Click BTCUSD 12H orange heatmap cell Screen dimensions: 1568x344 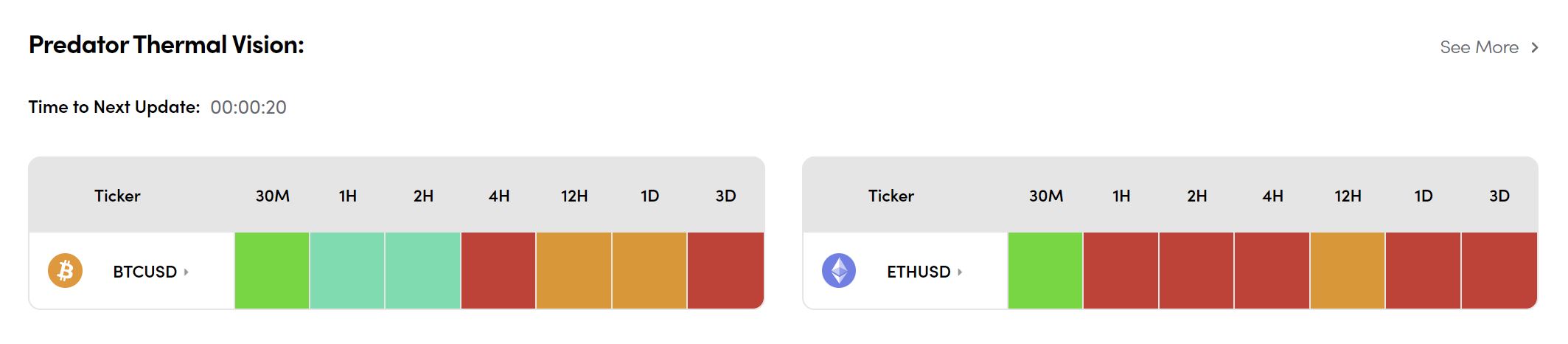(x=574, y=270)
